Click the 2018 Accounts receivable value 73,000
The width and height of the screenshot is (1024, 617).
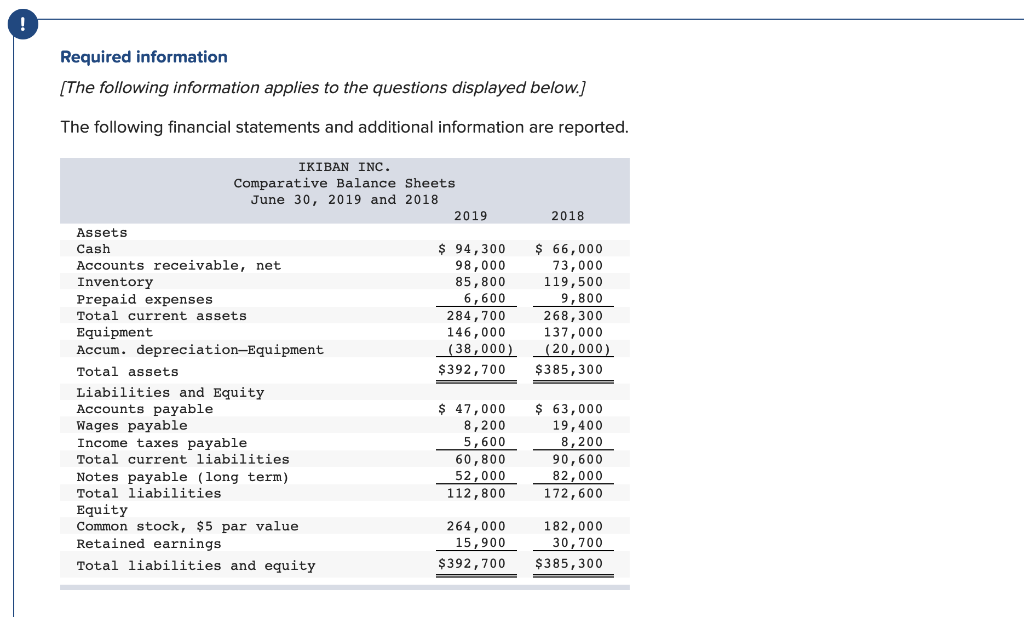click(x=577, y=266)
